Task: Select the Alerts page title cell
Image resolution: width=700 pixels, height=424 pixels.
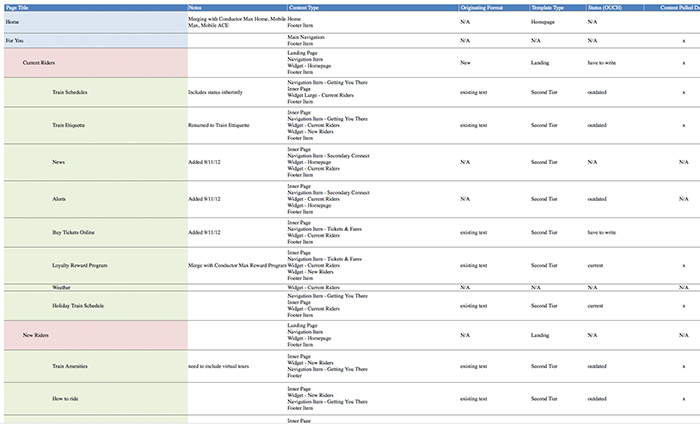Action: (59, 199)
